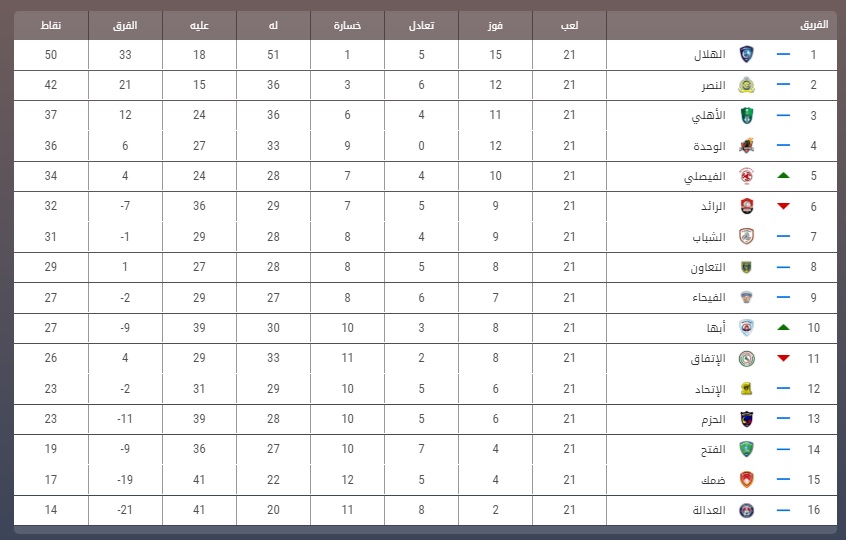Select the Al-Ahli green crest
846x540 pixels.
pyautogui.click(x=746, y=115)
